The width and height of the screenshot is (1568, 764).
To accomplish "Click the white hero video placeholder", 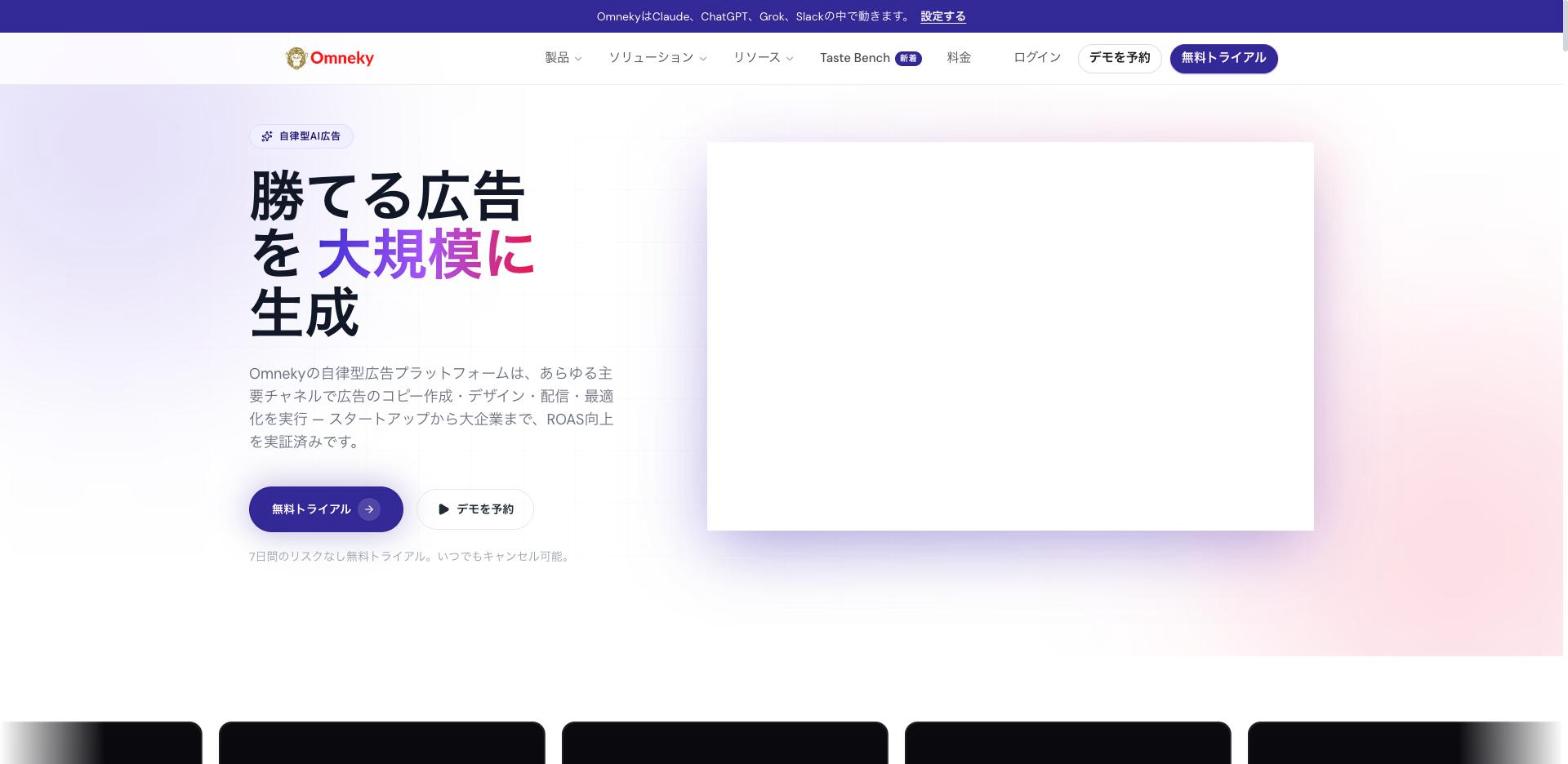I will point(1010,336).
